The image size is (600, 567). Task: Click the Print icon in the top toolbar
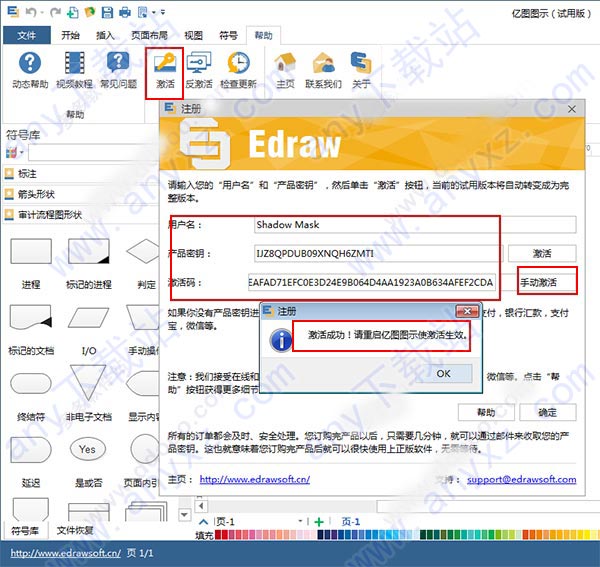pos(125,13)
